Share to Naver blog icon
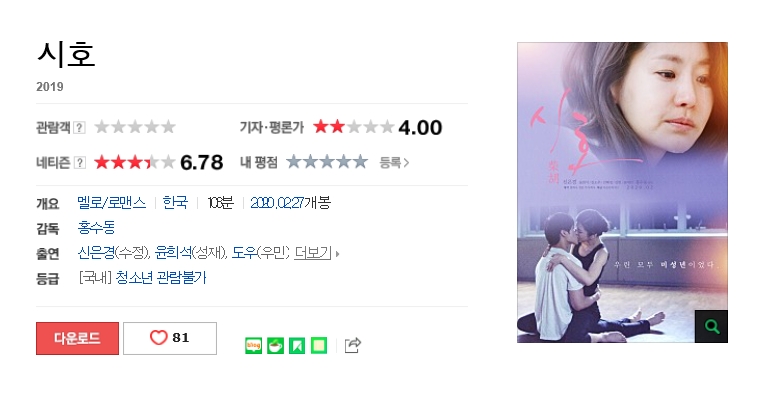 (x=253, y=345)
